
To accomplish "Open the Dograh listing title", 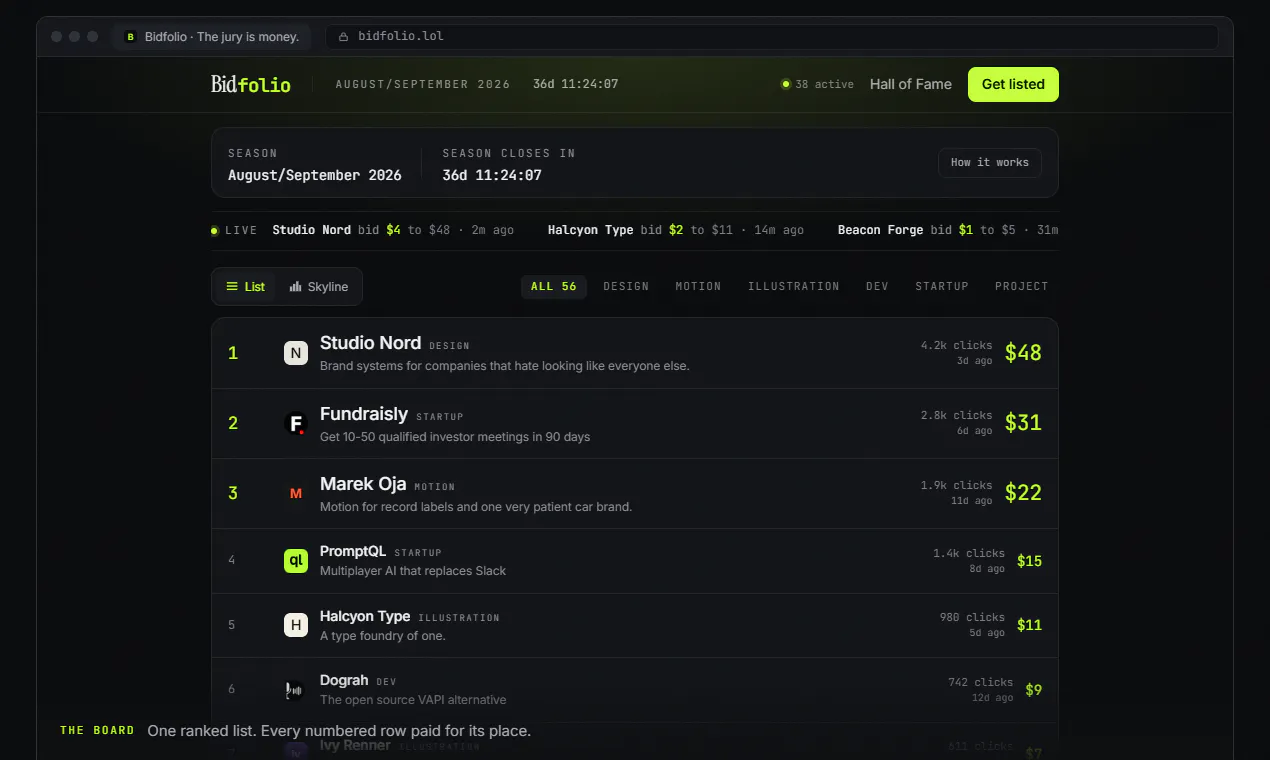I will 344,681.
